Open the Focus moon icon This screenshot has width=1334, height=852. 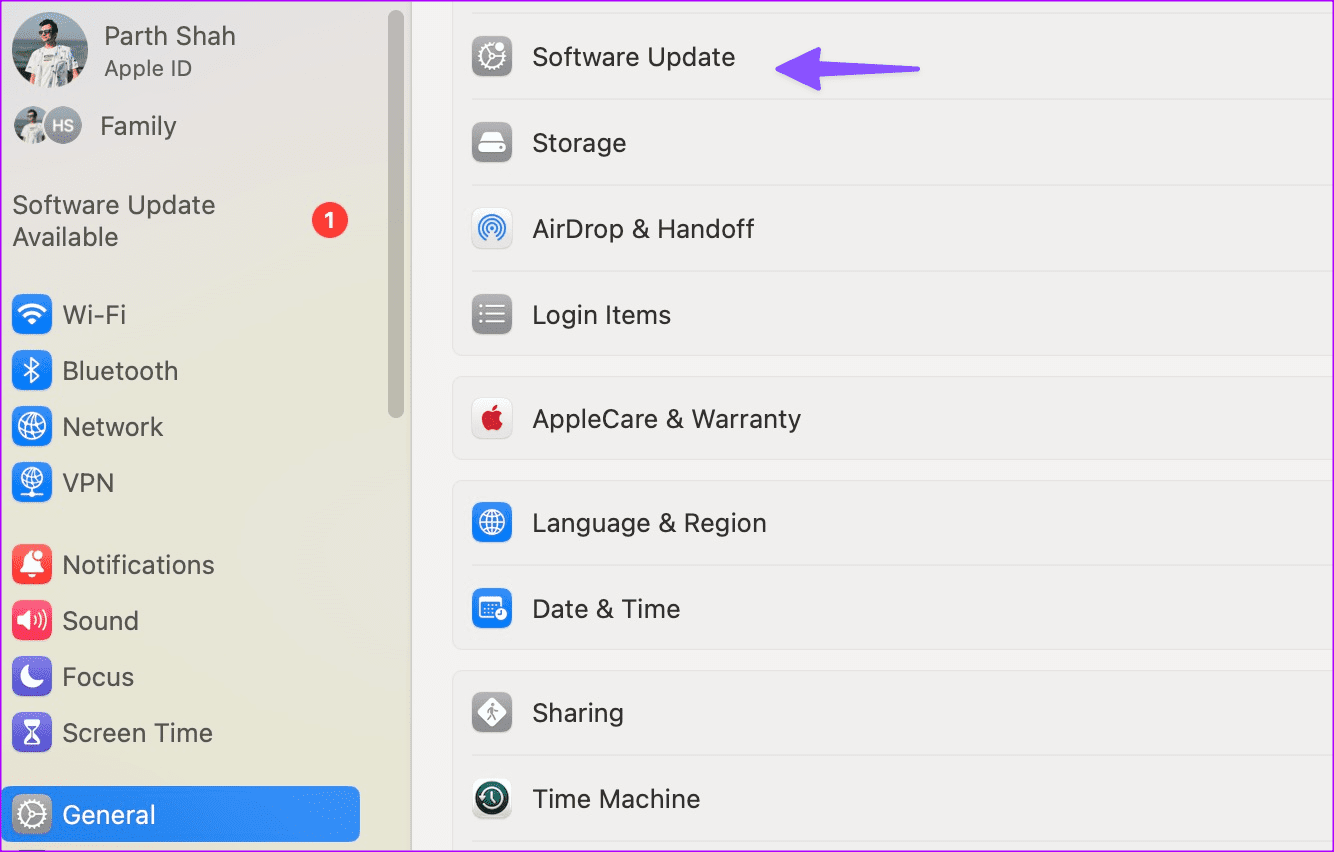[x=32, y=676]
